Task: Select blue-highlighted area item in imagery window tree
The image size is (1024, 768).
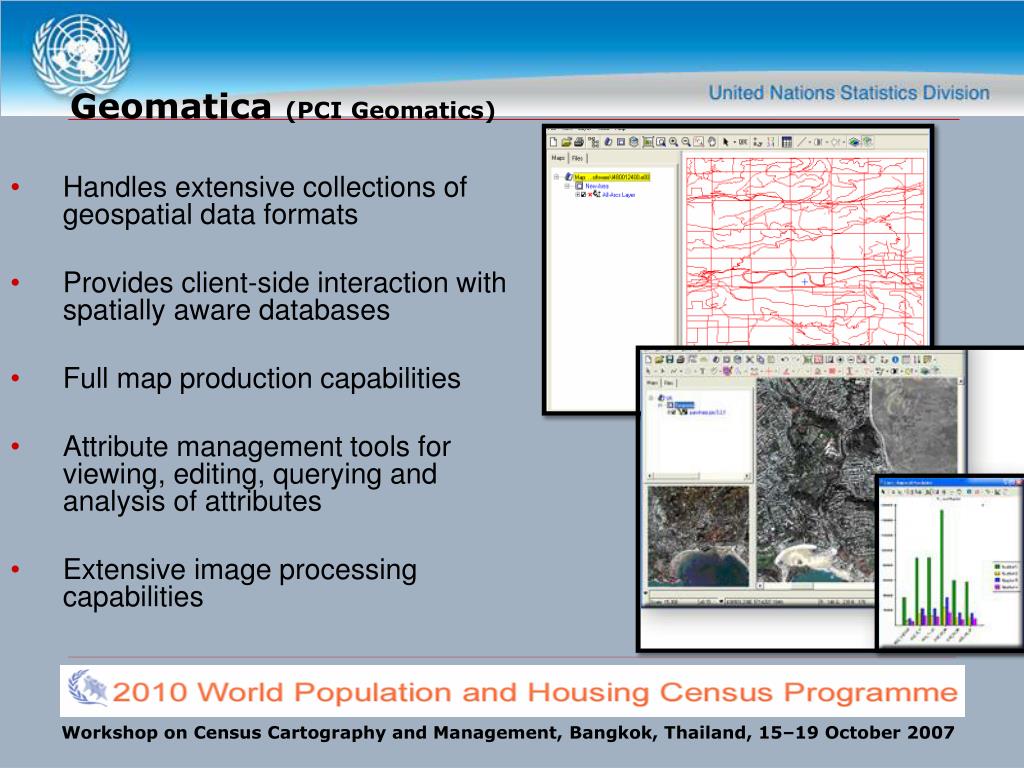Action: [684, 405]
